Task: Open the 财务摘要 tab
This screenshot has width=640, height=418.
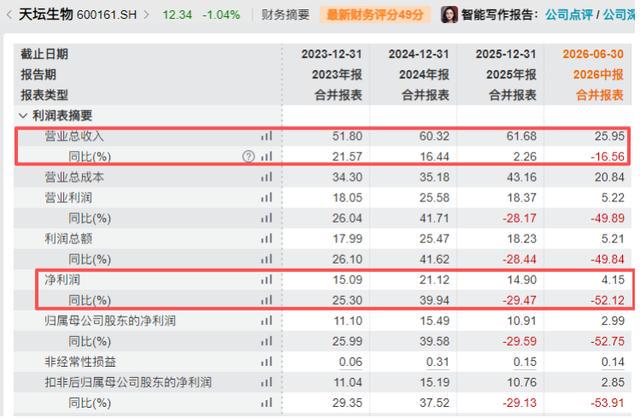Action: 285,15
